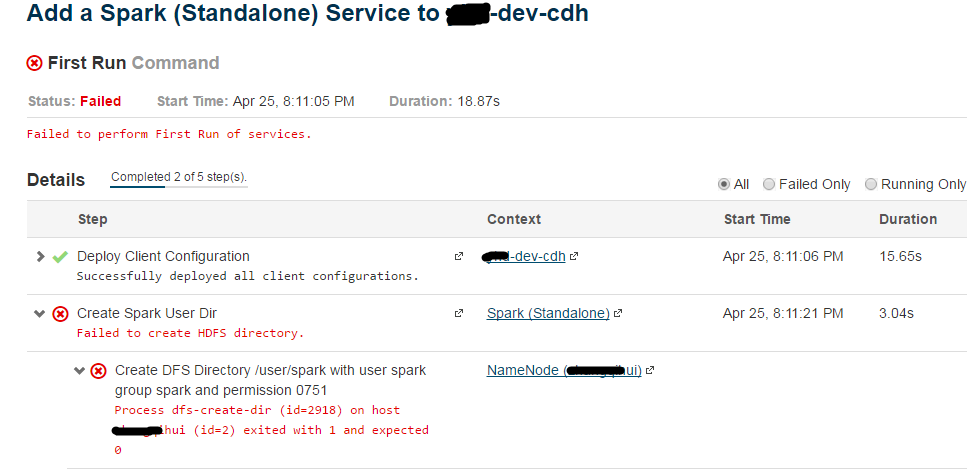977x469 pixels.
Task: Expand the Deploy Client Configuration step
Action: pyautogui.click(x=40, y=257)
